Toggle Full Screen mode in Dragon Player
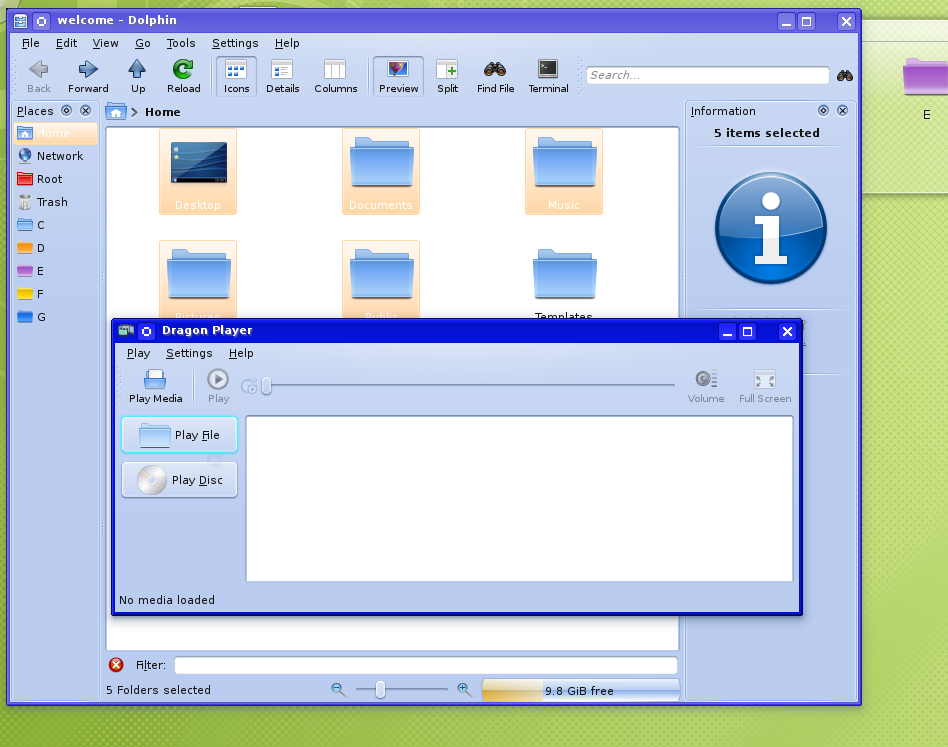The height and width of the screenshot is (747, 948). pos(765,386)
